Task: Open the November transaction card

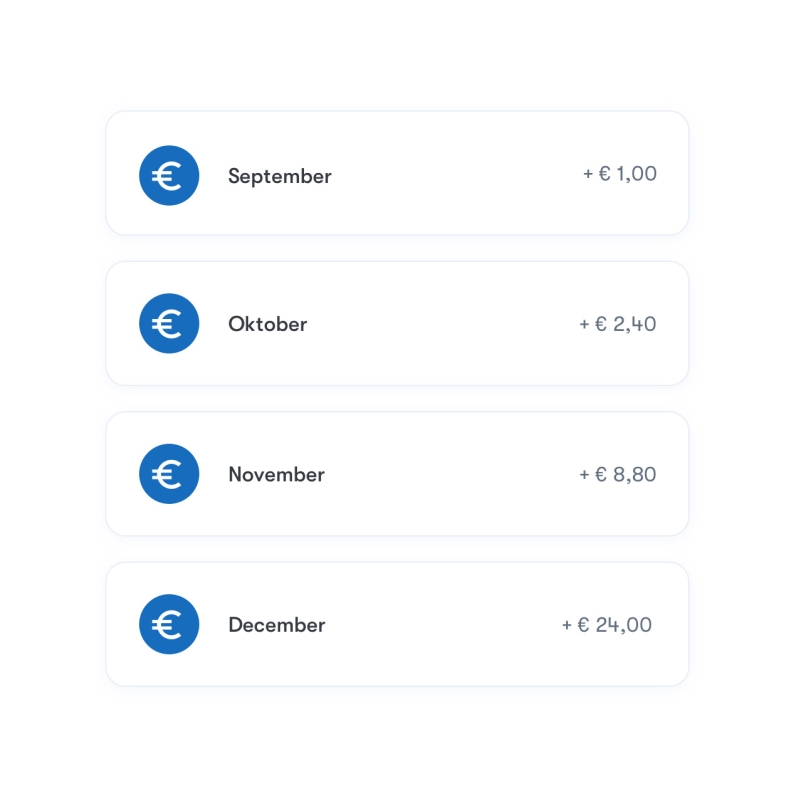Action: pos(397,474)
